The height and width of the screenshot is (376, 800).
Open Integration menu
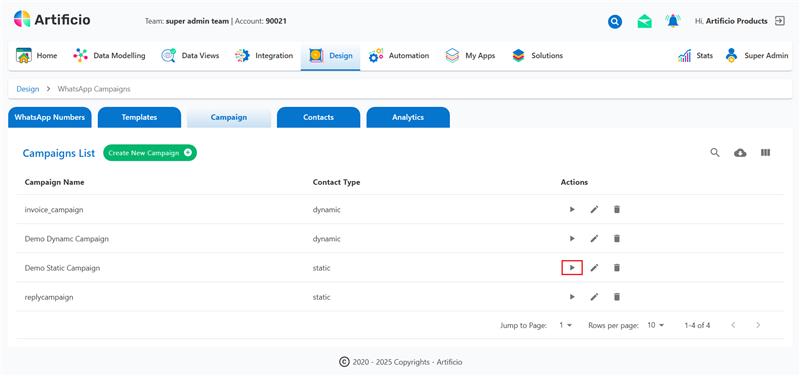point(264,56)
